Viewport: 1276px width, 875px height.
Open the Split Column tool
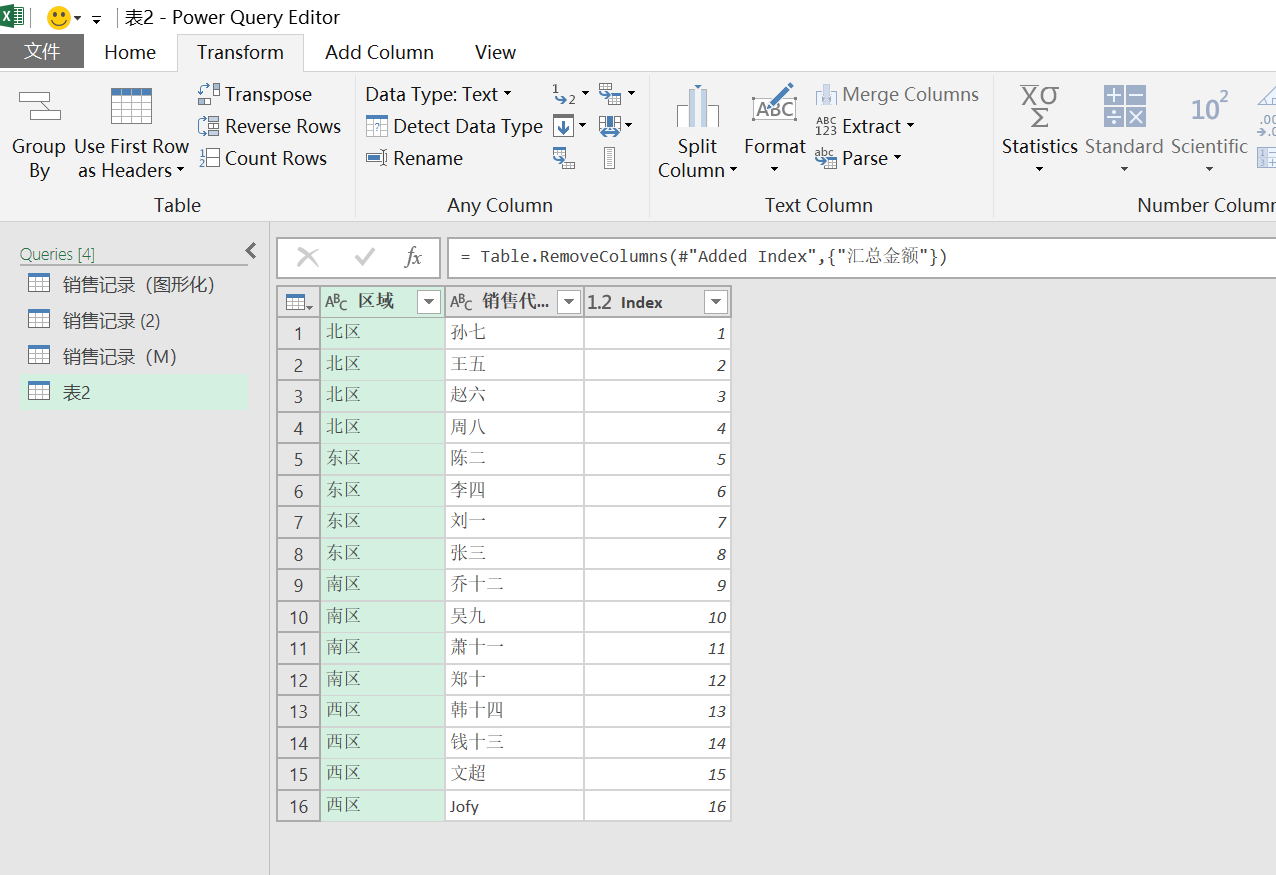pos(698,133)
